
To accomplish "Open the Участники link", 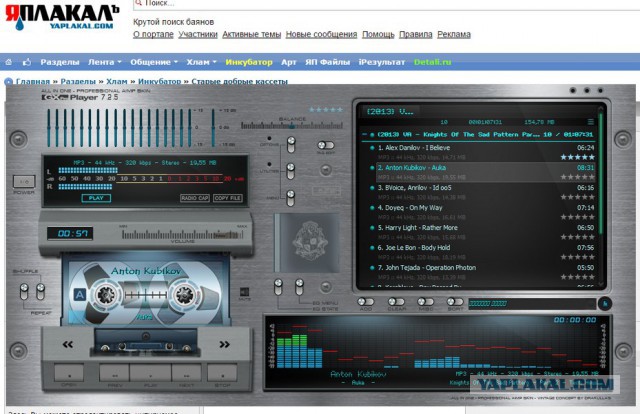I will pyautogui.click(x=198, y=34).
